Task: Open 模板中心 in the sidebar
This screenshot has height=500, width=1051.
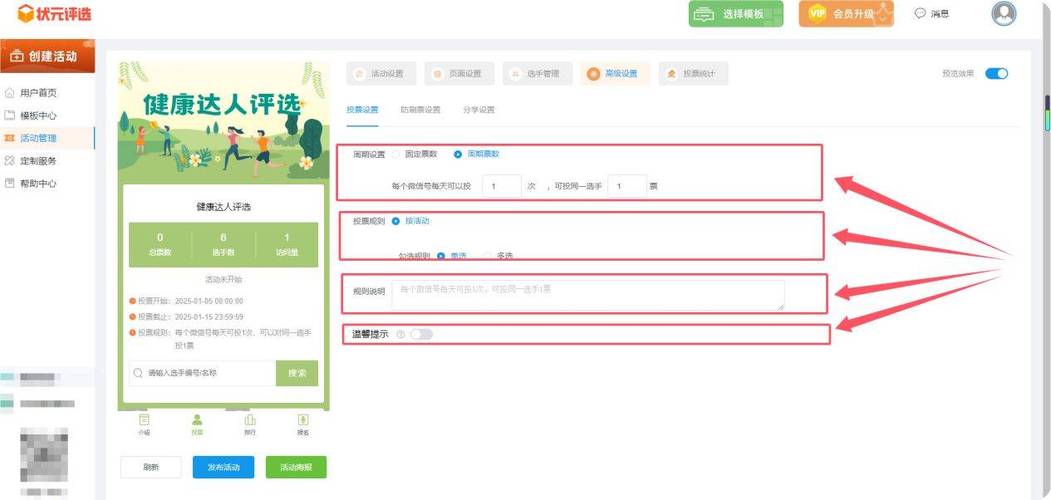Action: click(38, 115)
